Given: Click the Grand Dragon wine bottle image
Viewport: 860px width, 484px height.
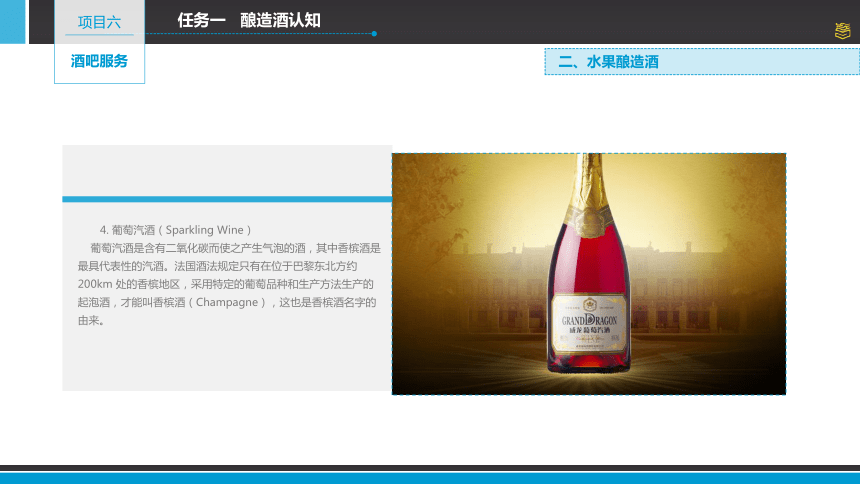Looking at the screenshot, I should (589, 274).
